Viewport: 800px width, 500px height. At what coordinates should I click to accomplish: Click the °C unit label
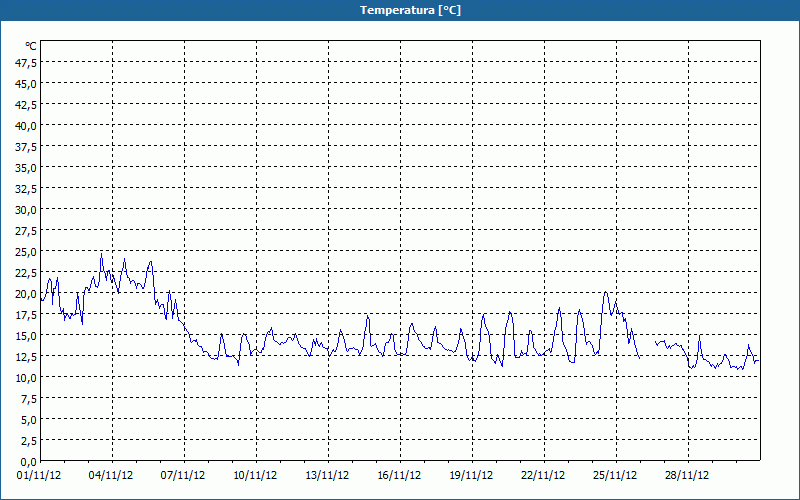(31, 46)
